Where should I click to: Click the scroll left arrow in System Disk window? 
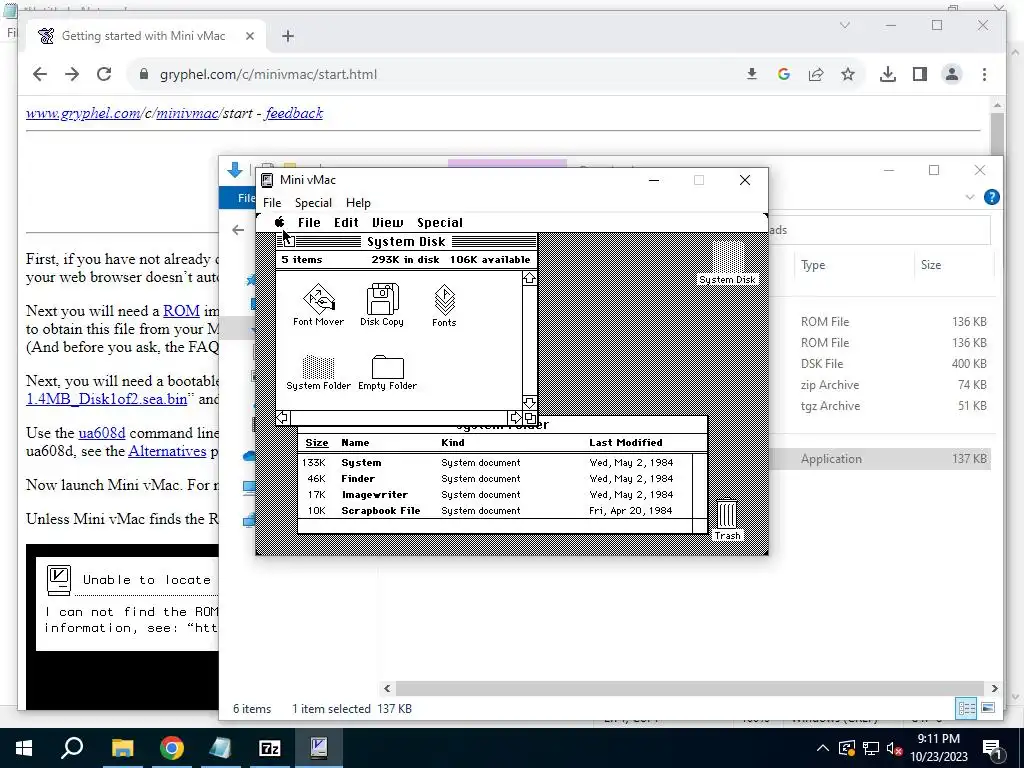tap(282, 418)
